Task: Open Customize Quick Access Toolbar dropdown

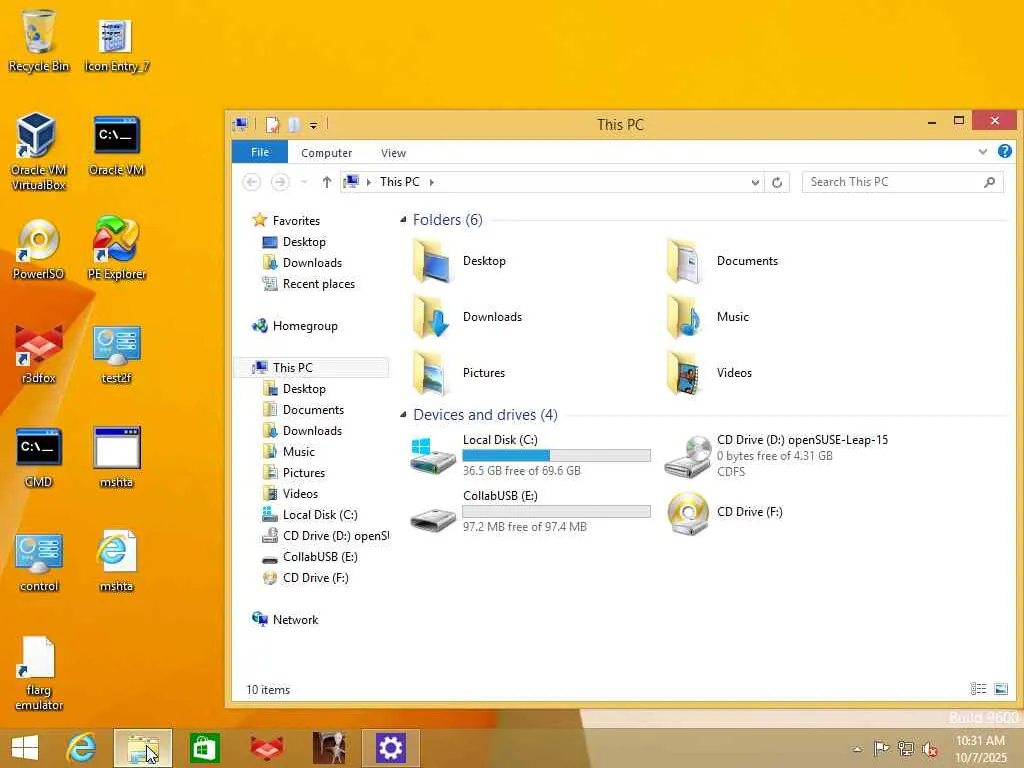Action: pyautogui.click(x=313, y=125)
